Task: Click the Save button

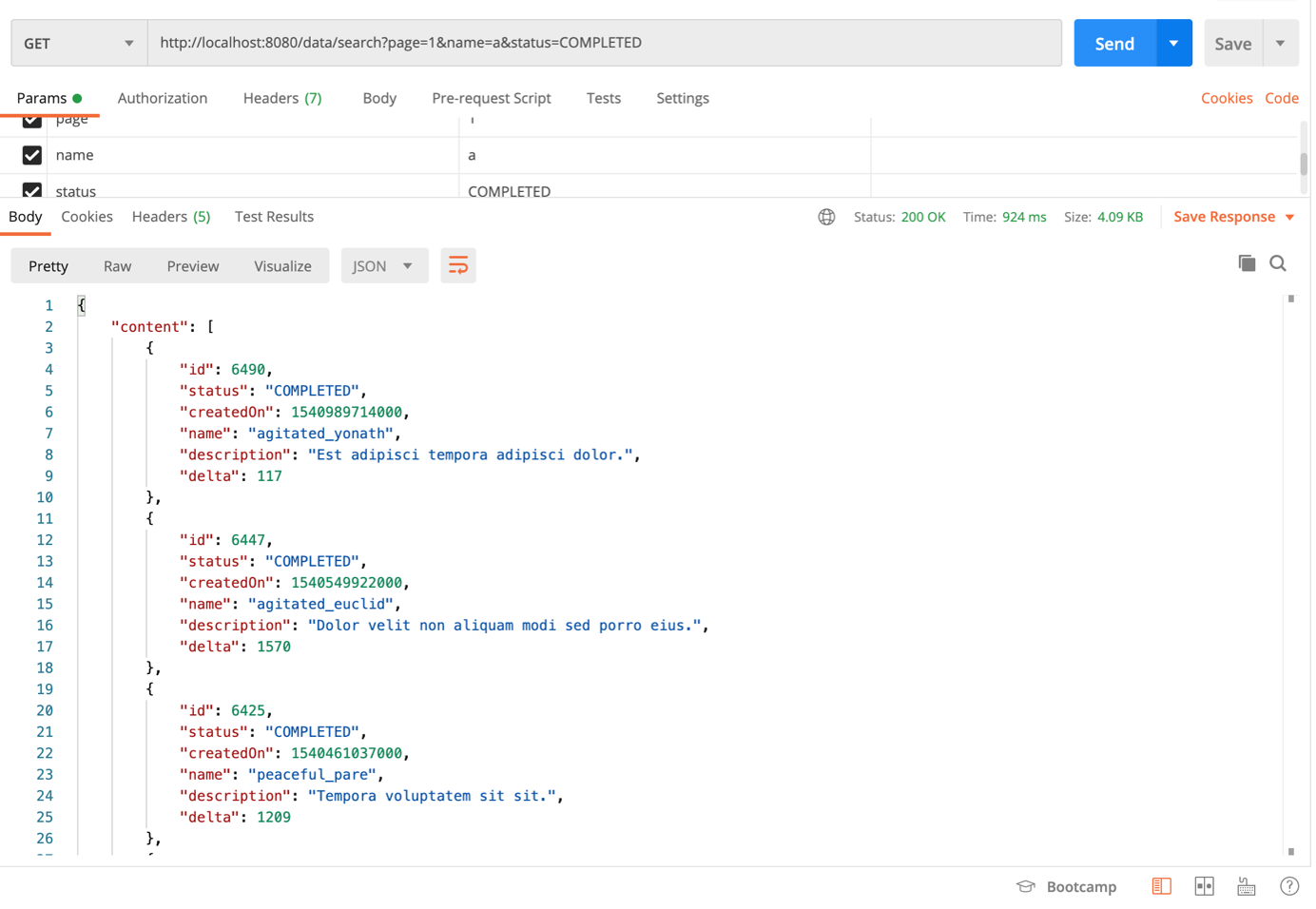Action: point(1233,43)
